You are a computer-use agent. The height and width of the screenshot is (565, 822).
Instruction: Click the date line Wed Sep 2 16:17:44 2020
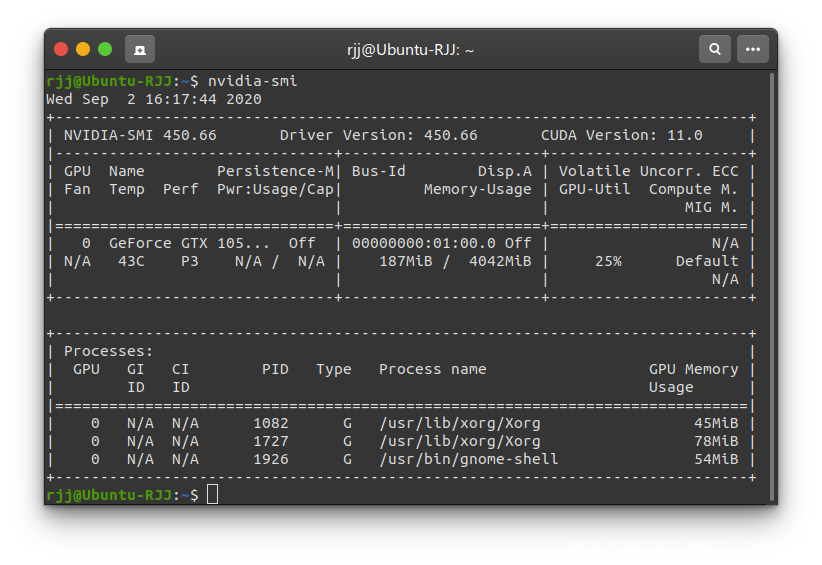pyautogui.click(x=154, y=99)
